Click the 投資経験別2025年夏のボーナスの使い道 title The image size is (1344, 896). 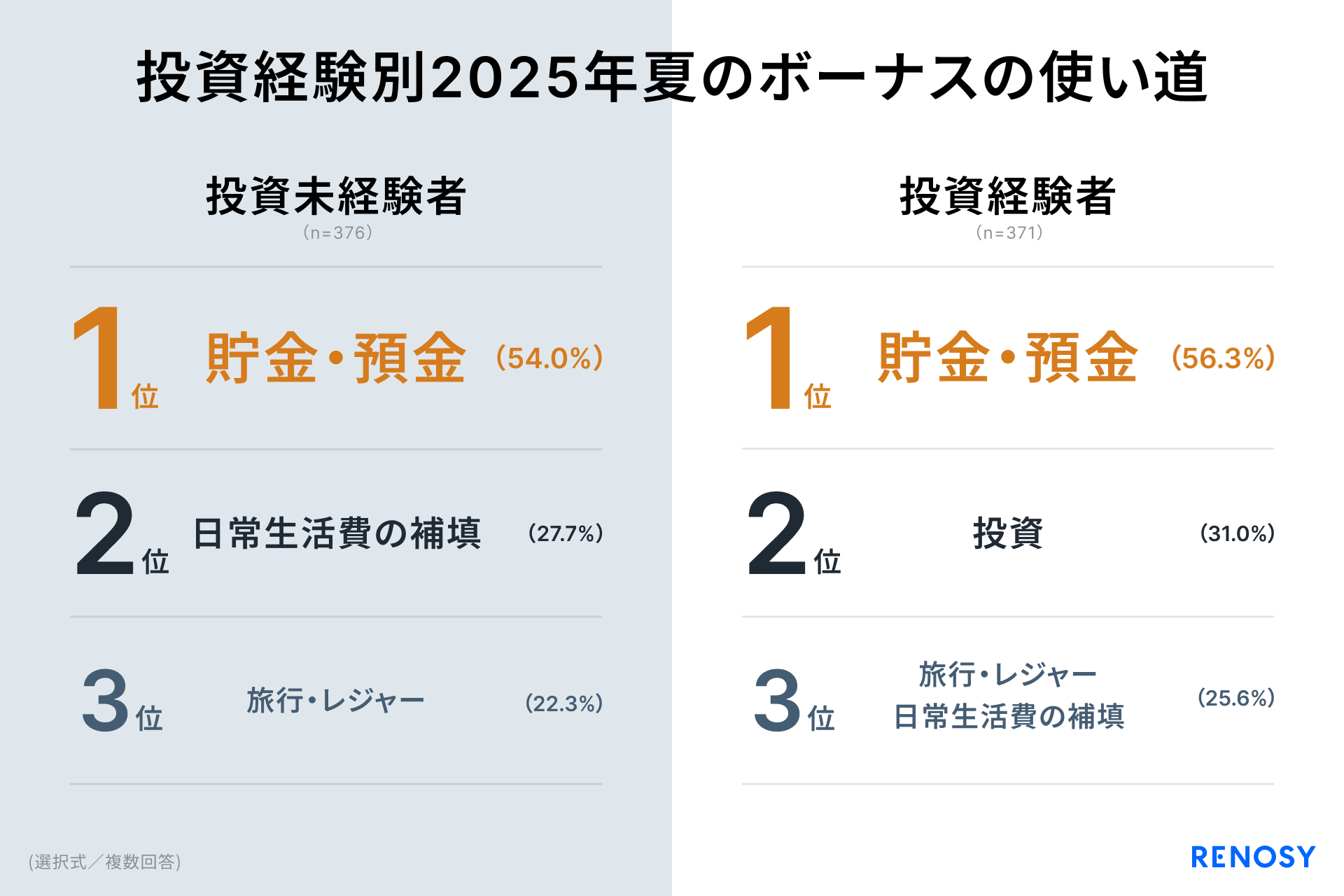[x=672, y=77]
